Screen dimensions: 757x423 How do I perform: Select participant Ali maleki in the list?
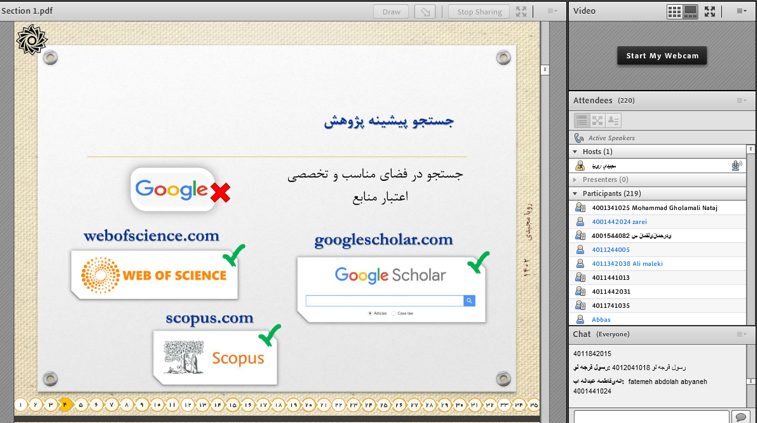(x=625, y=264)
